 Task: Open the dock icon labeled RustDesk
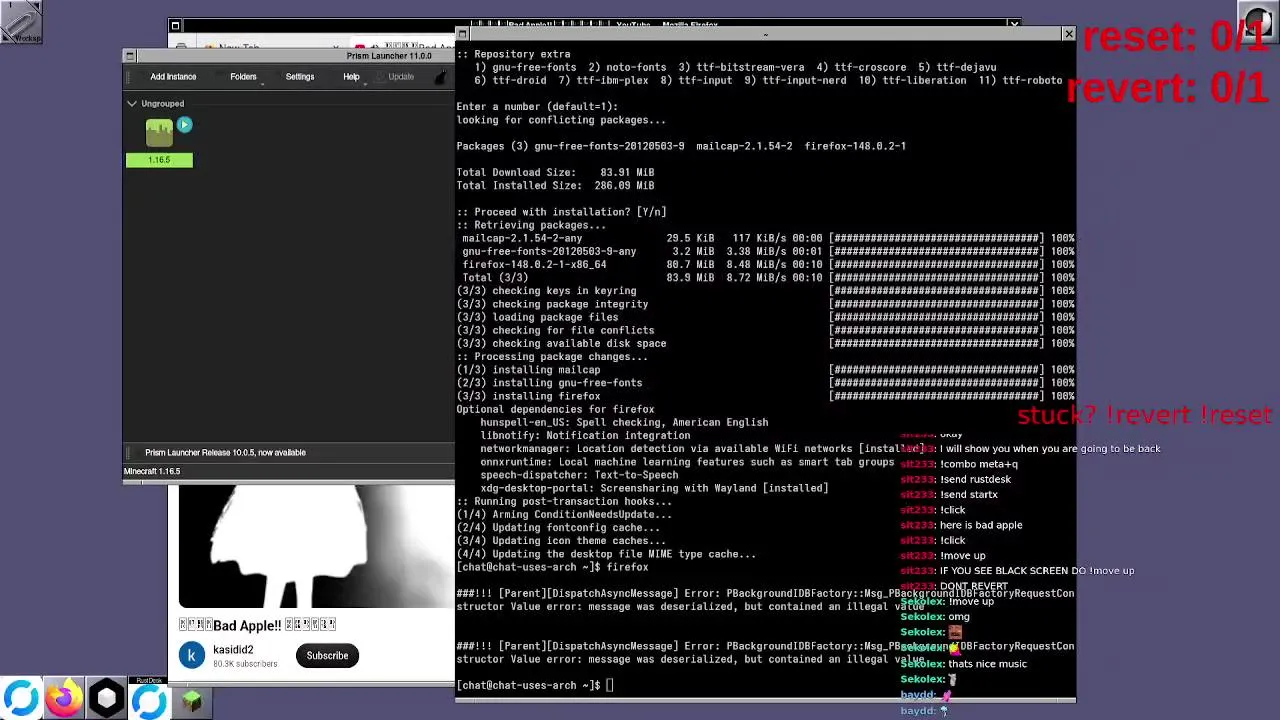(x=149, y=699)
